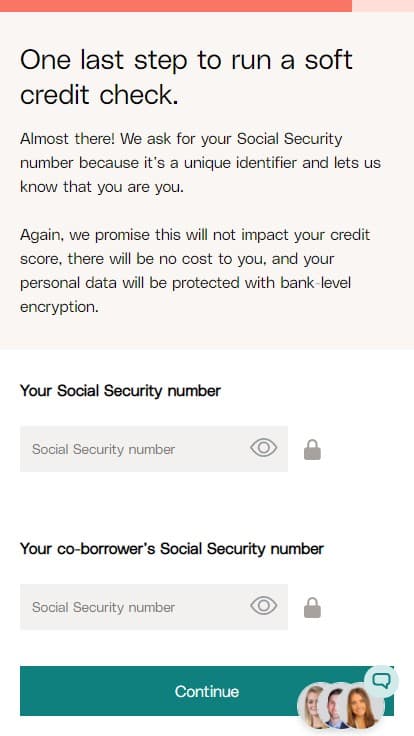Select the man's support avatar in the middle
This screenshot has width=414, height=736.
tap(337, 707)
